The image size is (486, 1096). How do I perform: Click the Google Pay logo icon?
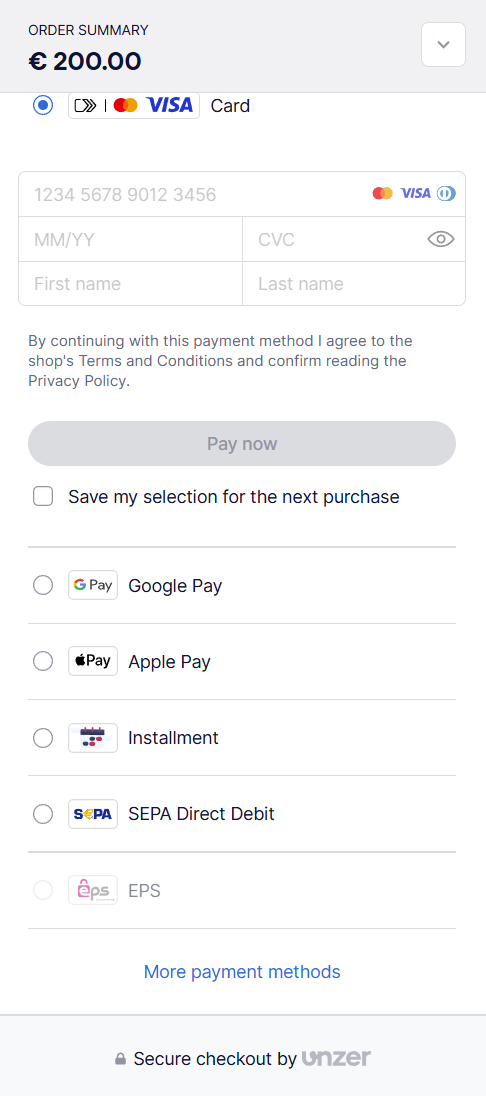click(x=93, y=585)
